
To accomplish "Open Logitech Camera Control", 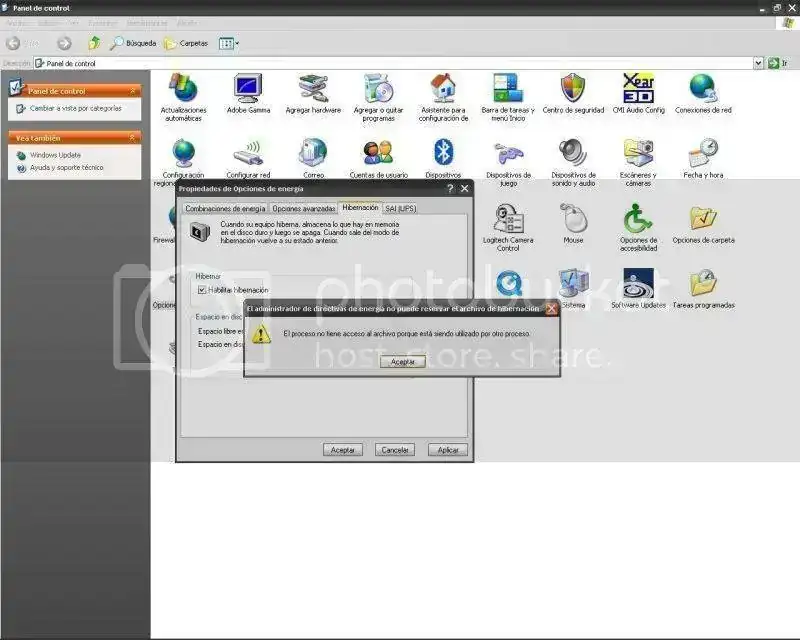I will [x=508, y=220].
